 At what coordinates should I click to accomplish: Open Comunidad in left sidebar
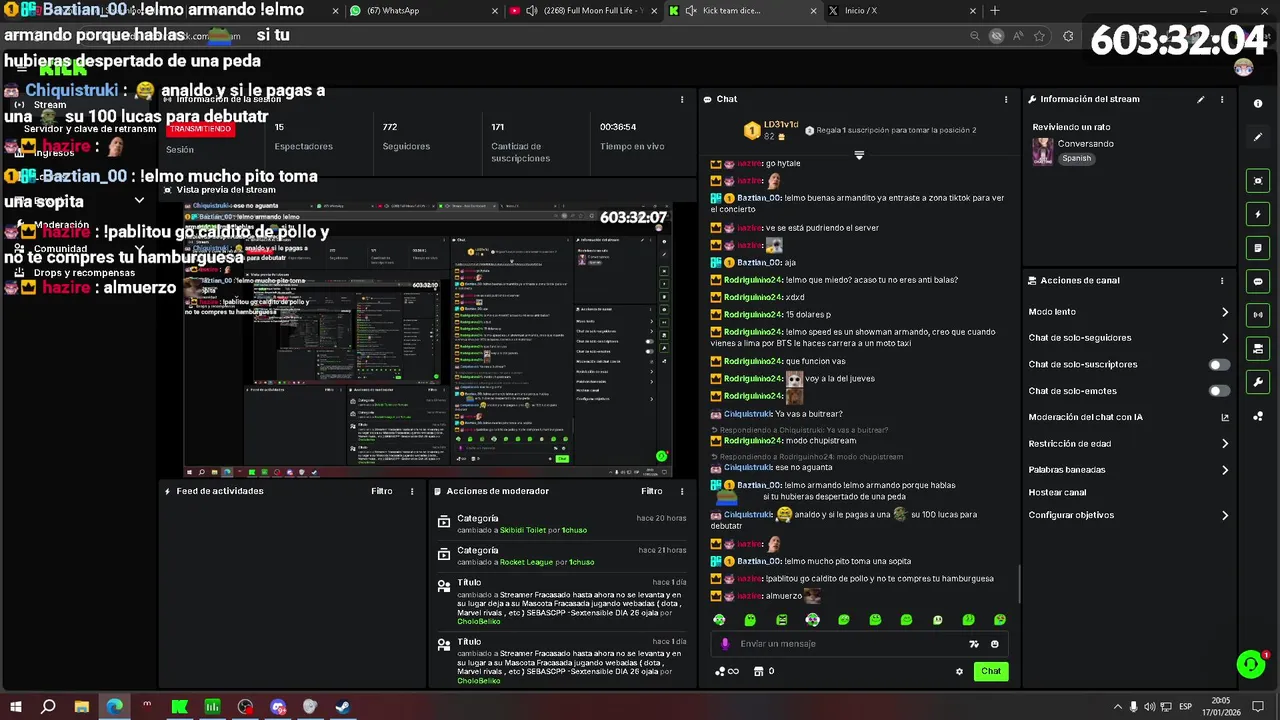click(x=60, y=249)
